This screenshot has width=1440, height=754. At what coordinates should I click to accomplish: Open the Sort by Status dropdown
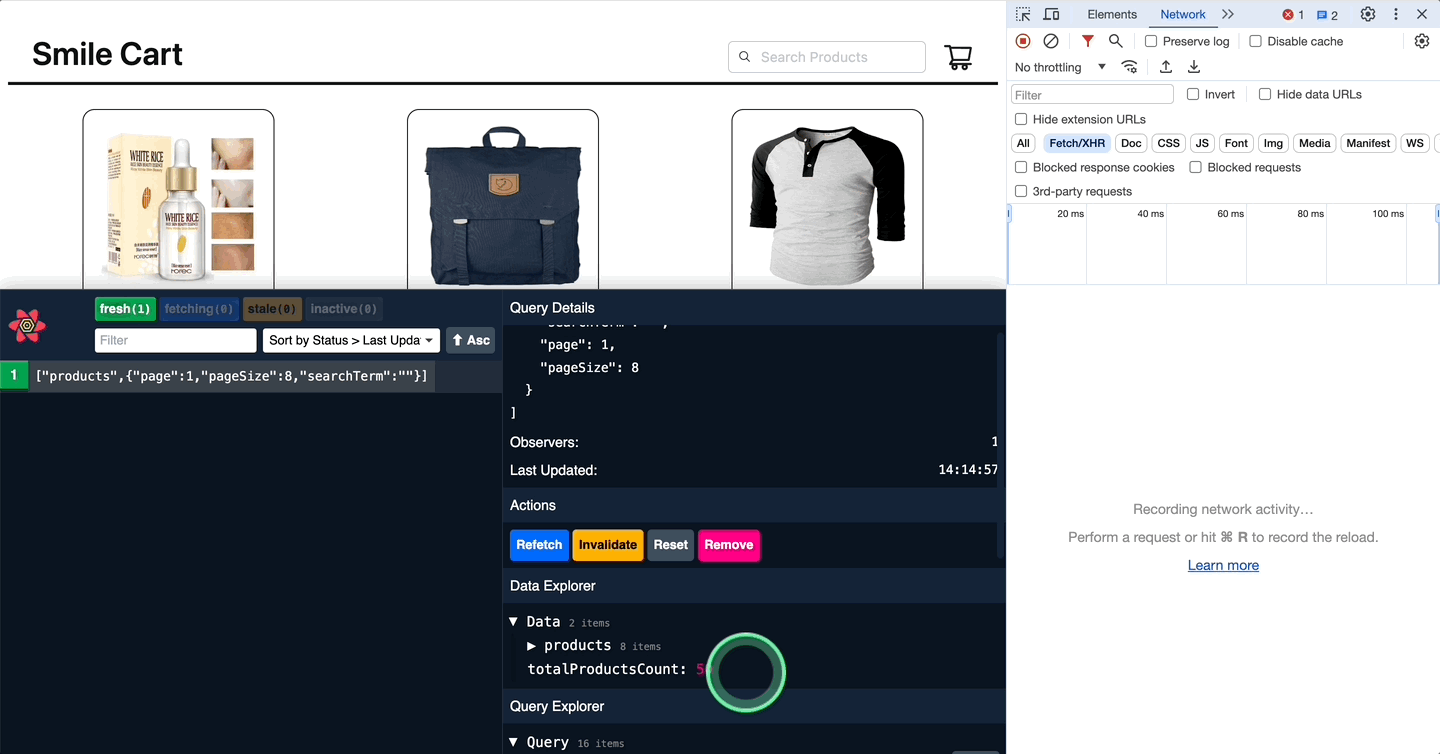coord(350,340)
